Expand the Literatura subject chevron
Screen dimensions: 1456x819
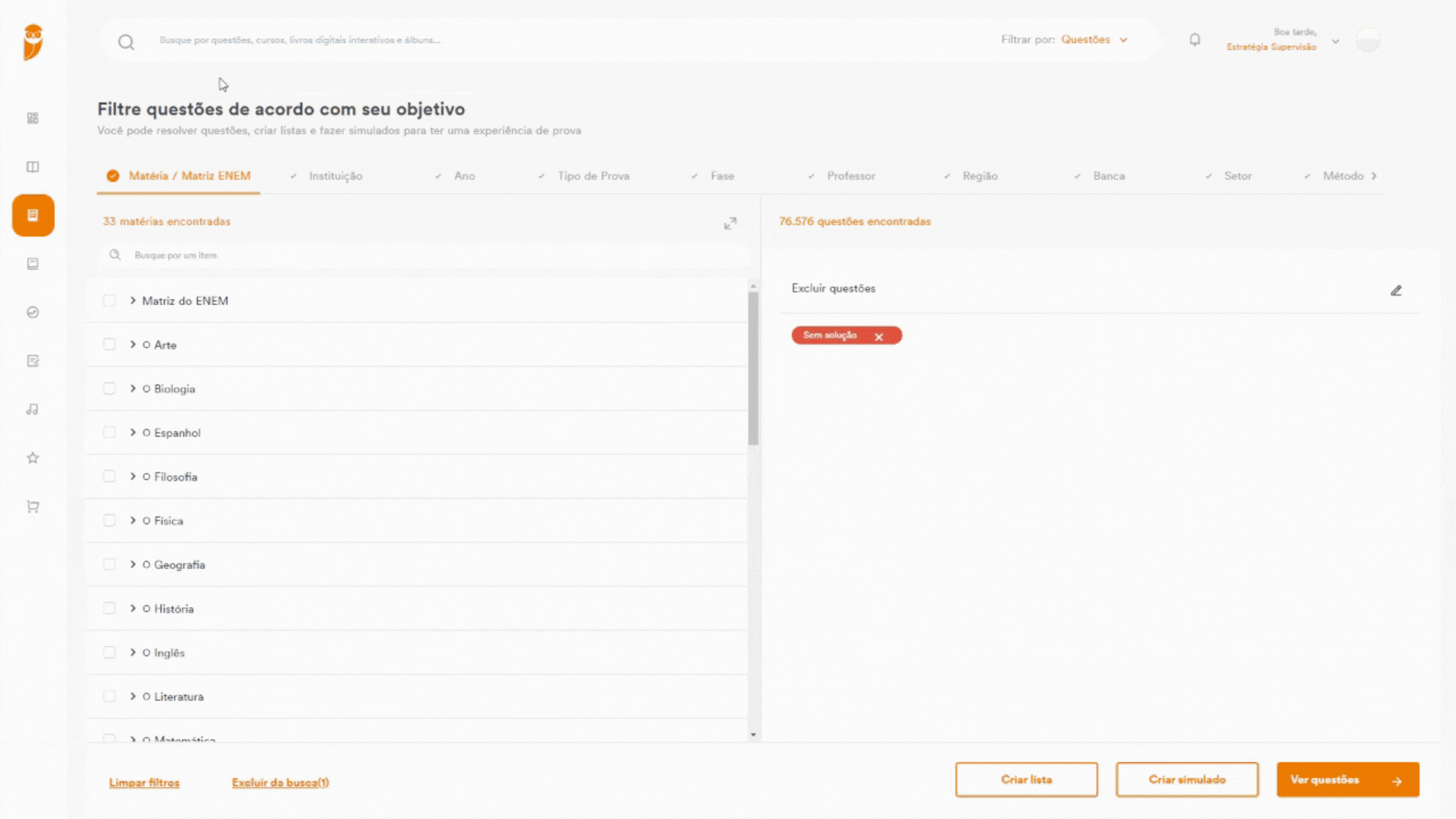pyautogui.click(x=133, y=696)
